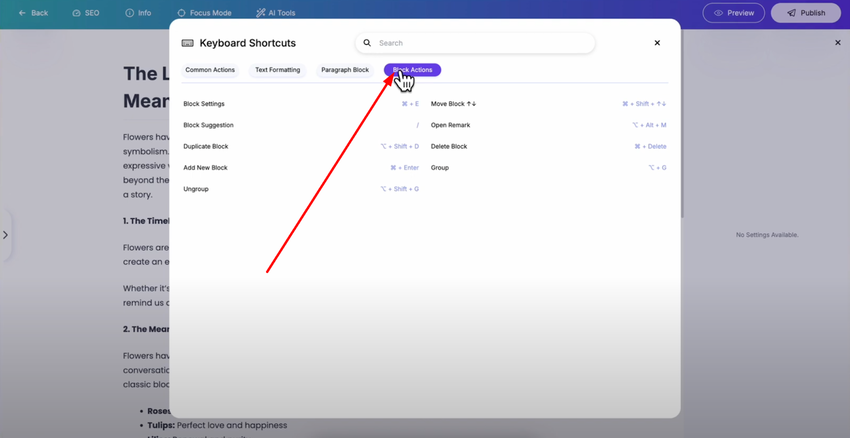Open the Paragraph Block tab

click(x=345, y=70)
